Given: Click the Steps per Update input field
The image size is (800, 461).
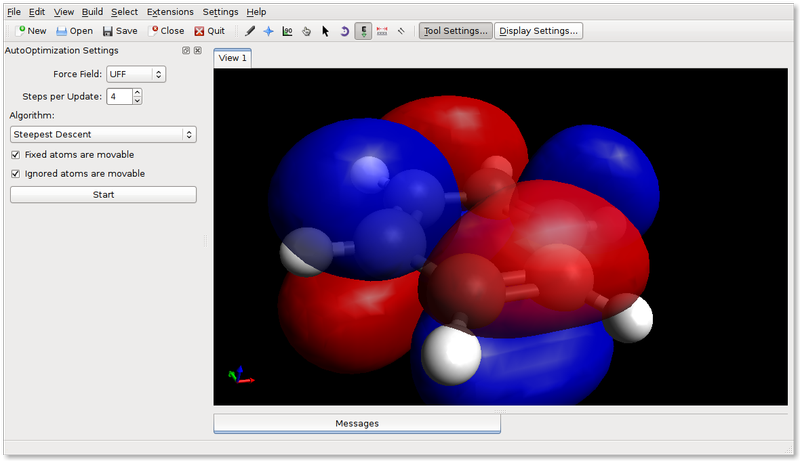Looking at the screenshot, I should (x=118, y=96).
